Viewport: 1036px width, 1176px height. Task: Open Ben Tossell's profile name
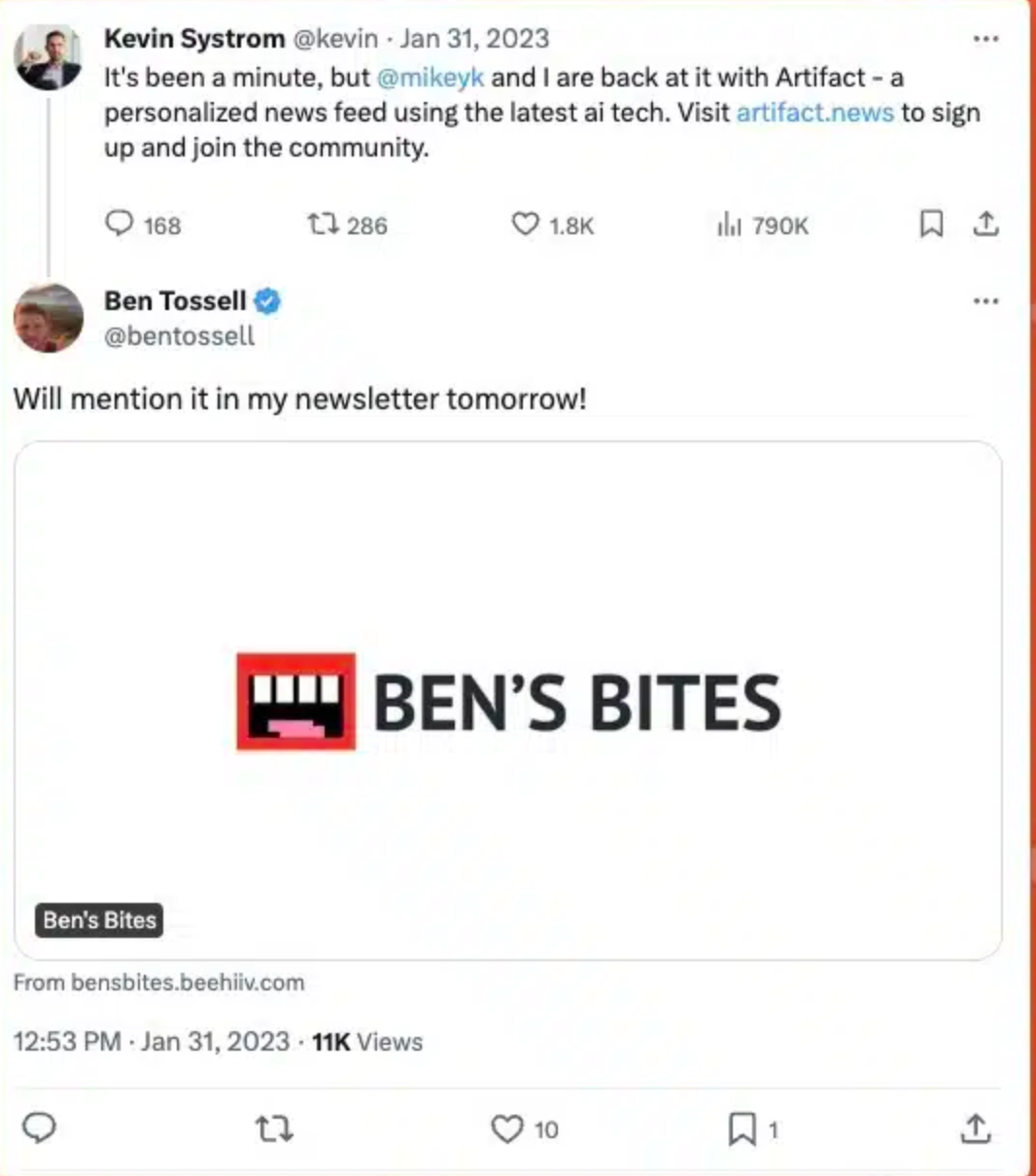tap(175, 301)
